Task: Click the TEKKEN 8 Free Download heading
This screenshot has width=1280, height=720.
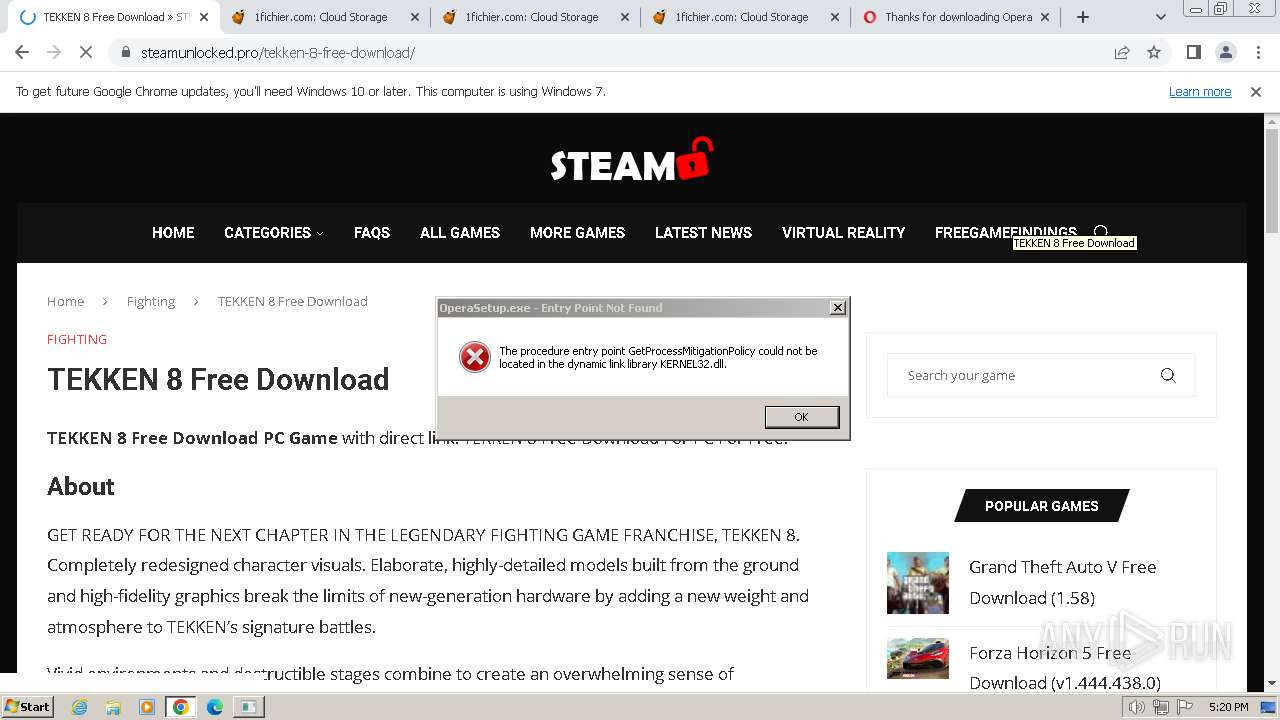Action: 218,379
